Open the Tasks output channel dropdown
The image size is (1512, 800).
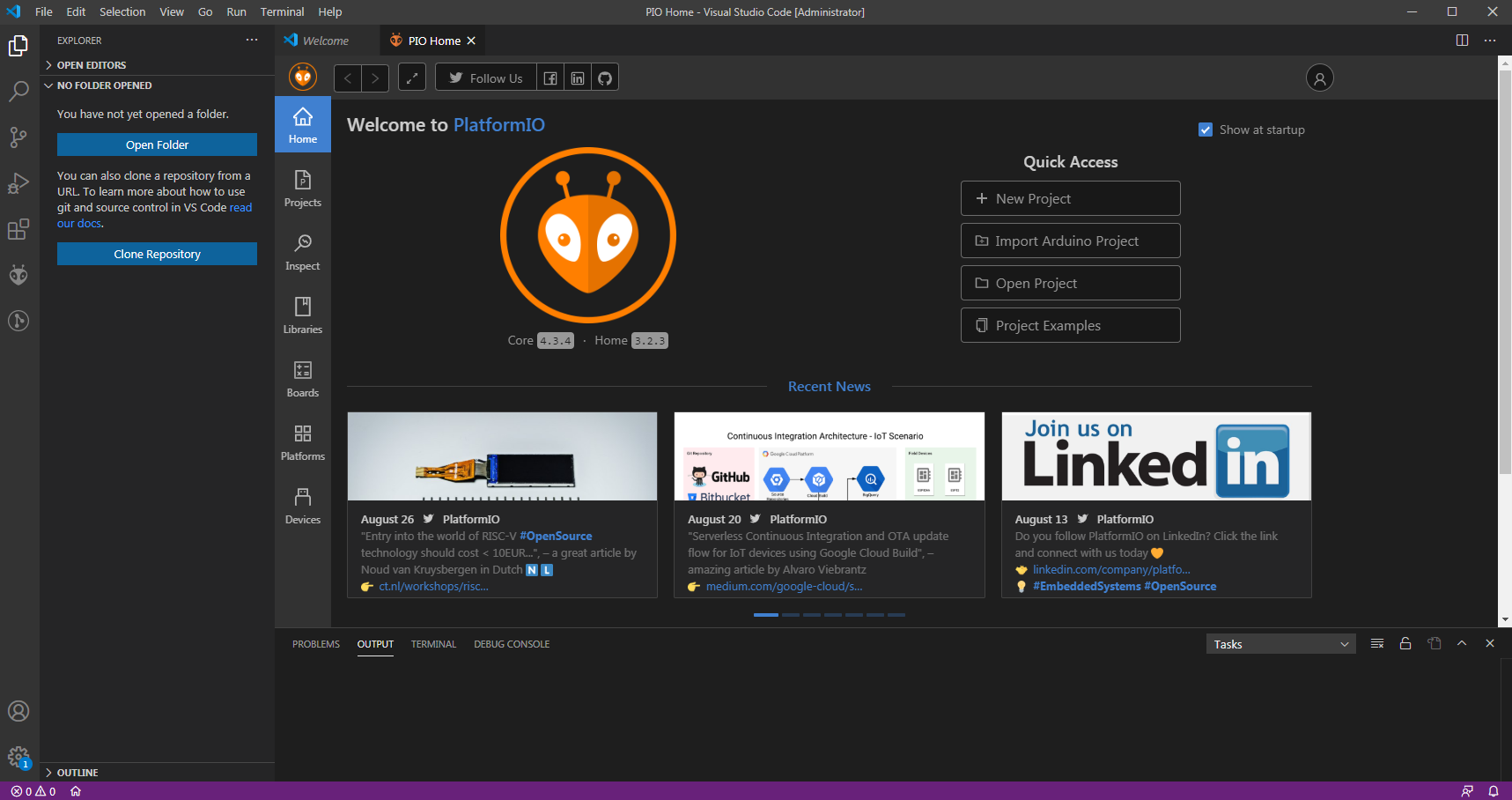pyautogui.click(x=1280, y=644)
